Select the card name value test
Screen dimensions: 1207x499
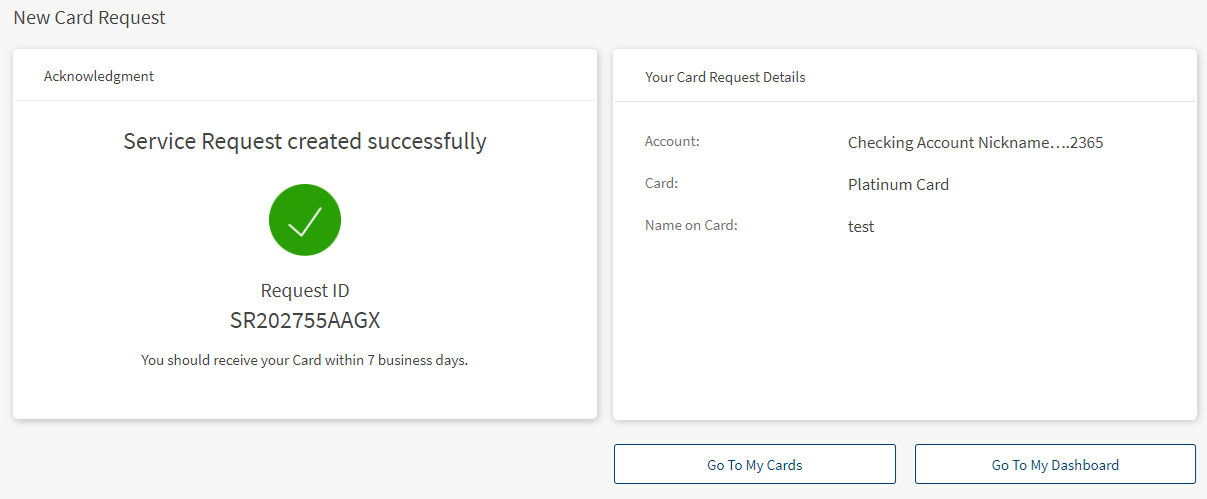coord(861,227)
